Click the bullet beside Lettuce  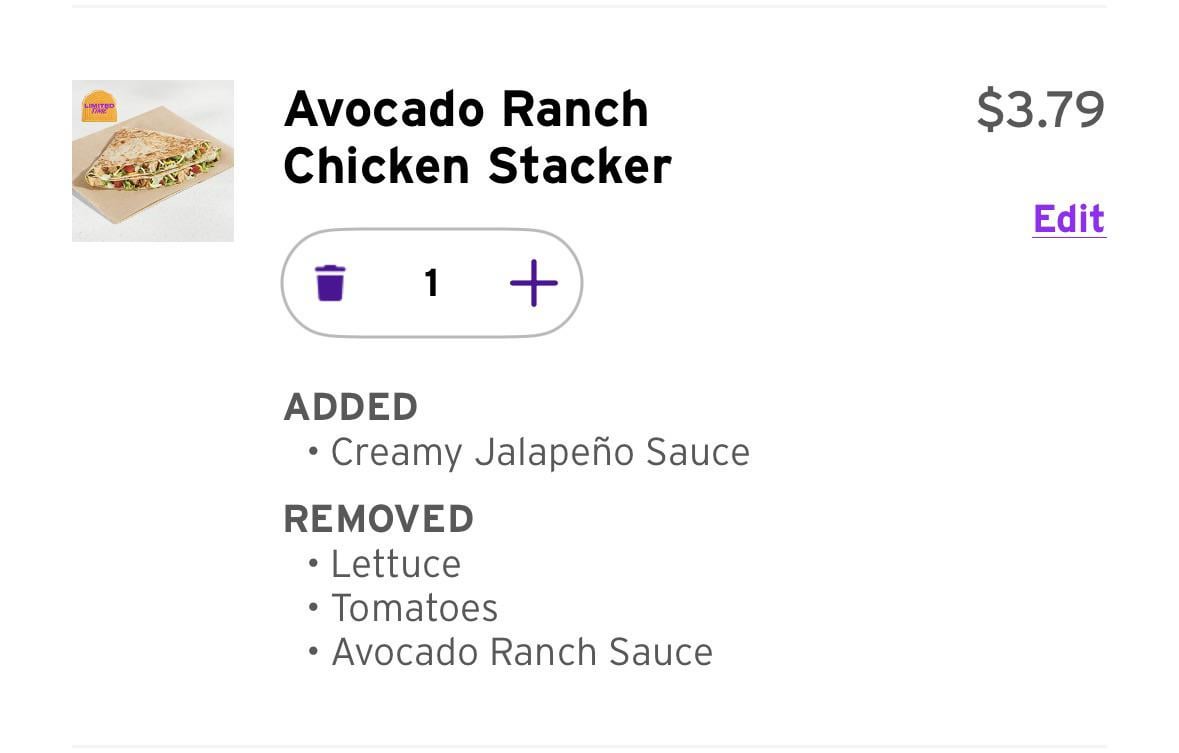[x=313, y=564]
